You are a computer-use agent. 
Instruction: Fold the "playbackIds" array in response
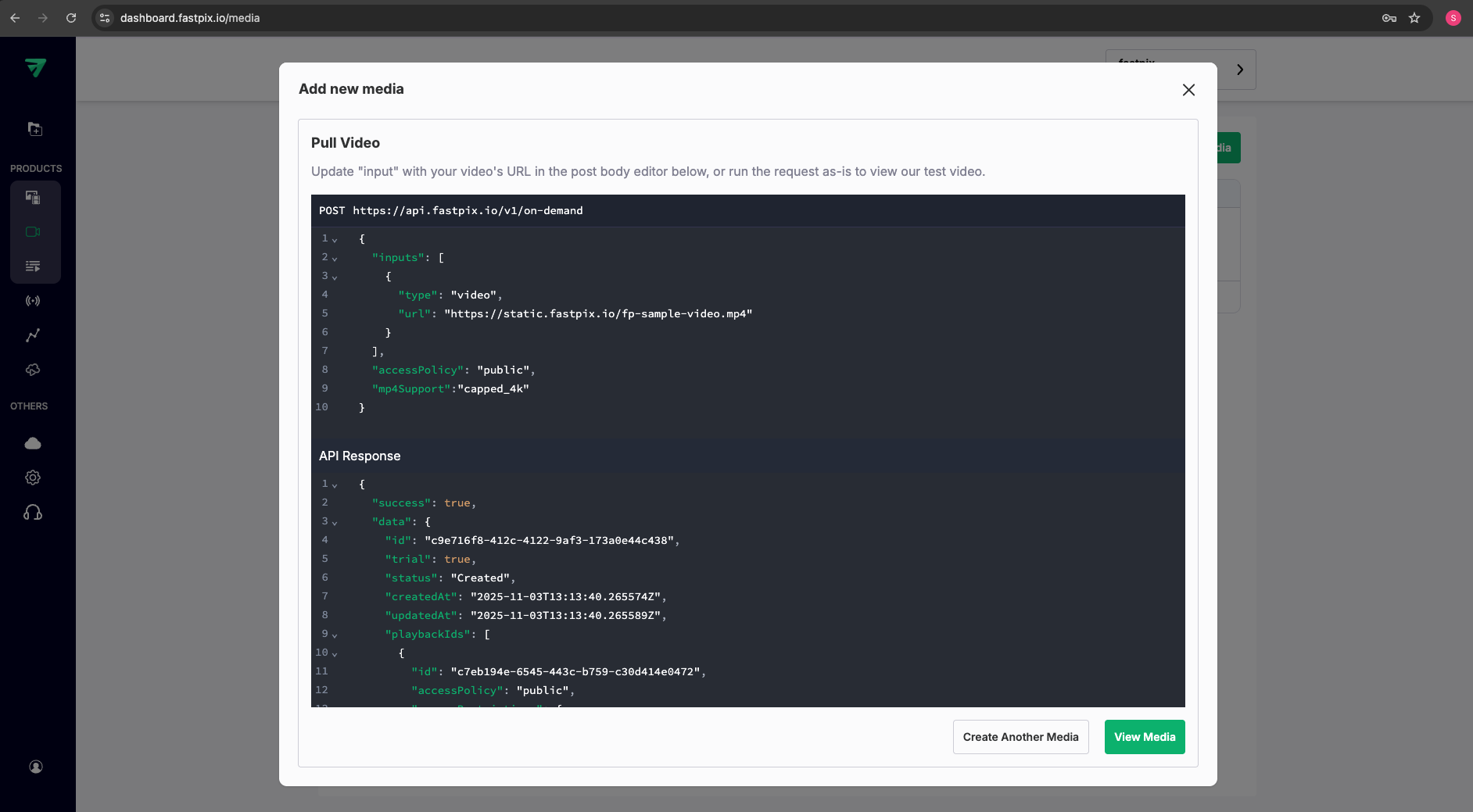pos(335,635)
